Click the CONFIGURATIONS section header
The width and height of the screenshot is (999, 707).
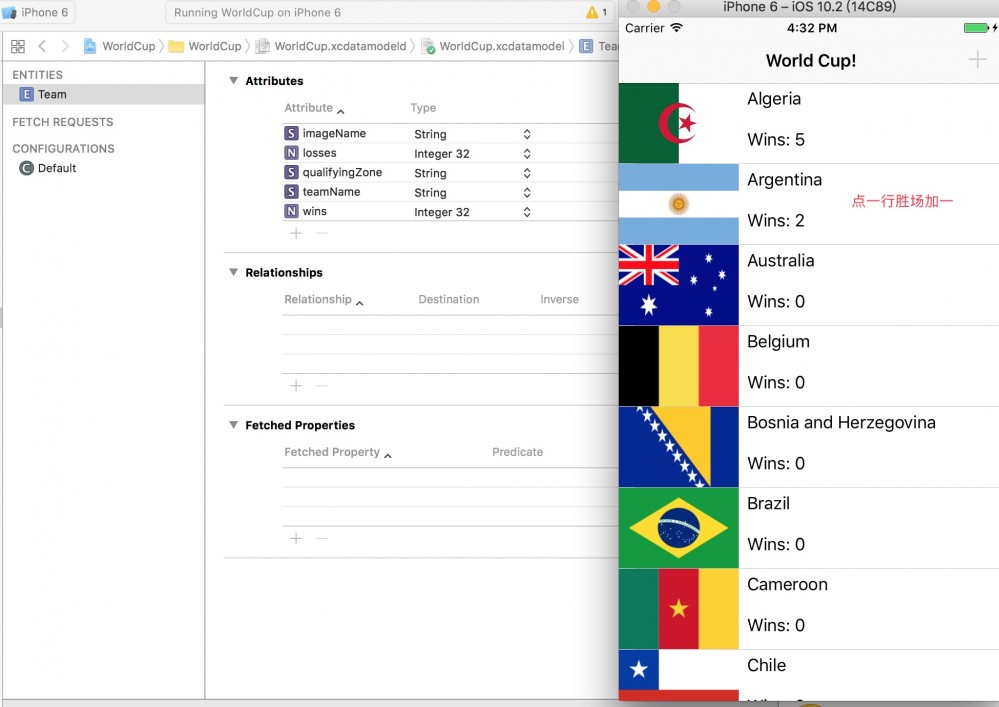63,148
